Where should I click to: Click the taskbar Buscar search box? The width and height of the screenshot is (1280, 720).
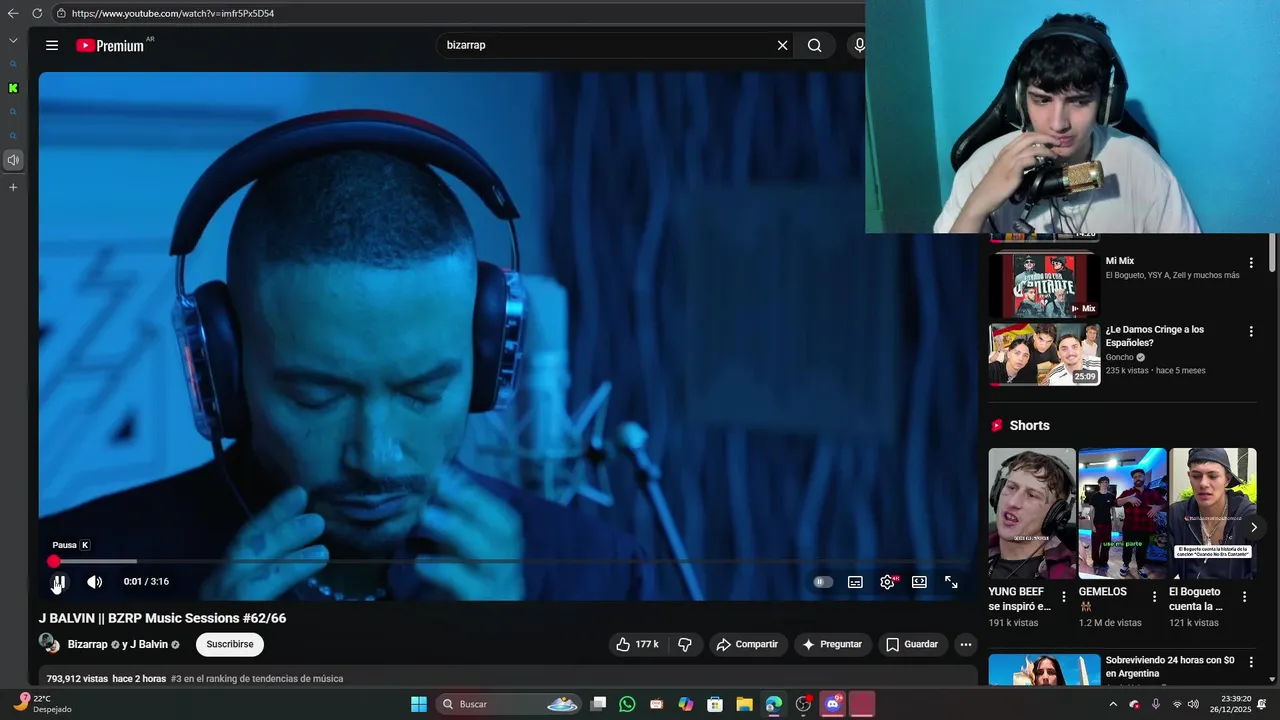[510, 704]
